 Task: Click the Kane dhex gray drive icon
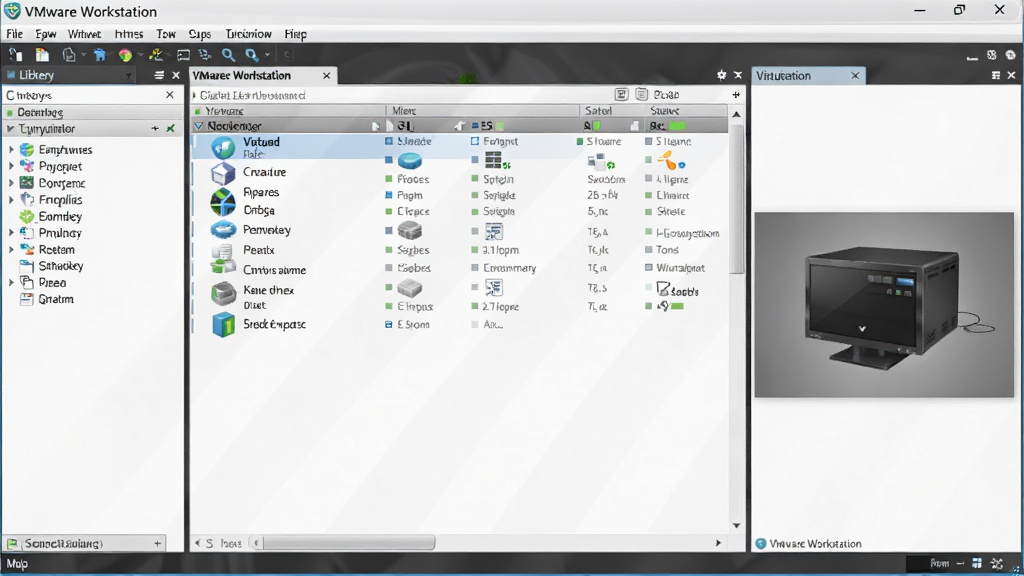click(x=223, y=294)
